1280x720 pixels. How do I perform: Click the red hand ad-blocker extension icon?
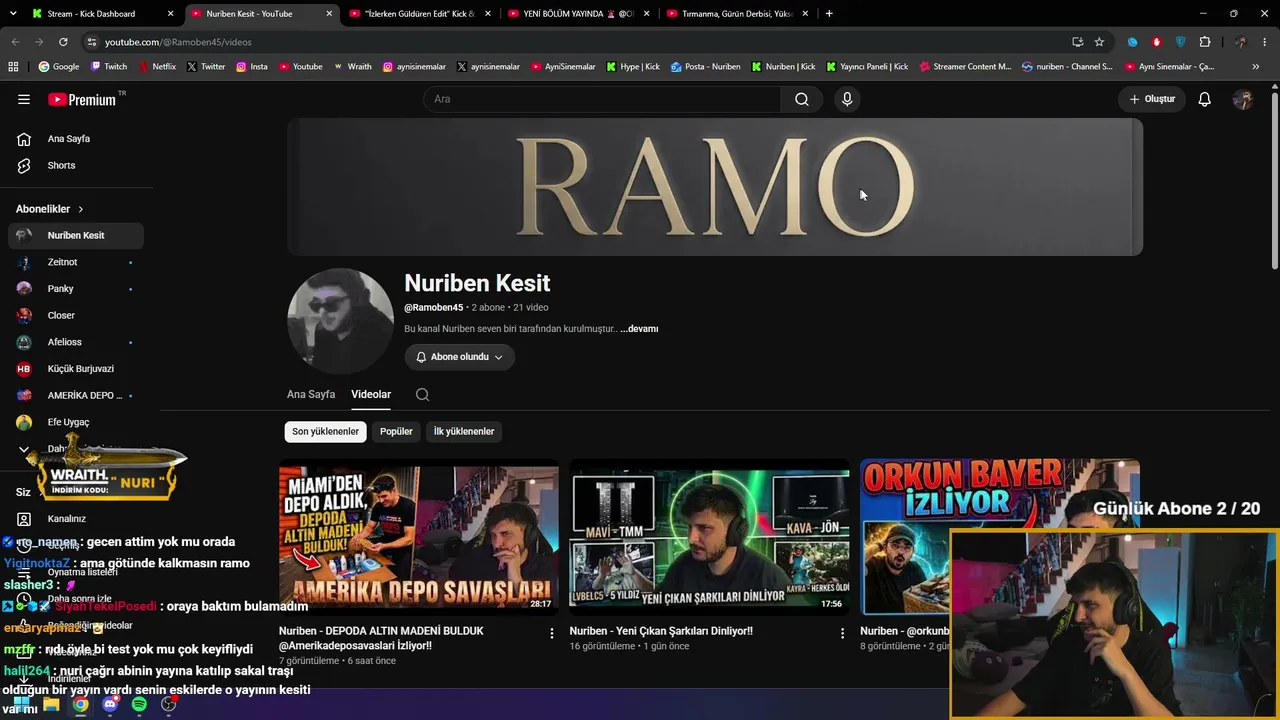pyautogui.click(x=1157, y=42)
